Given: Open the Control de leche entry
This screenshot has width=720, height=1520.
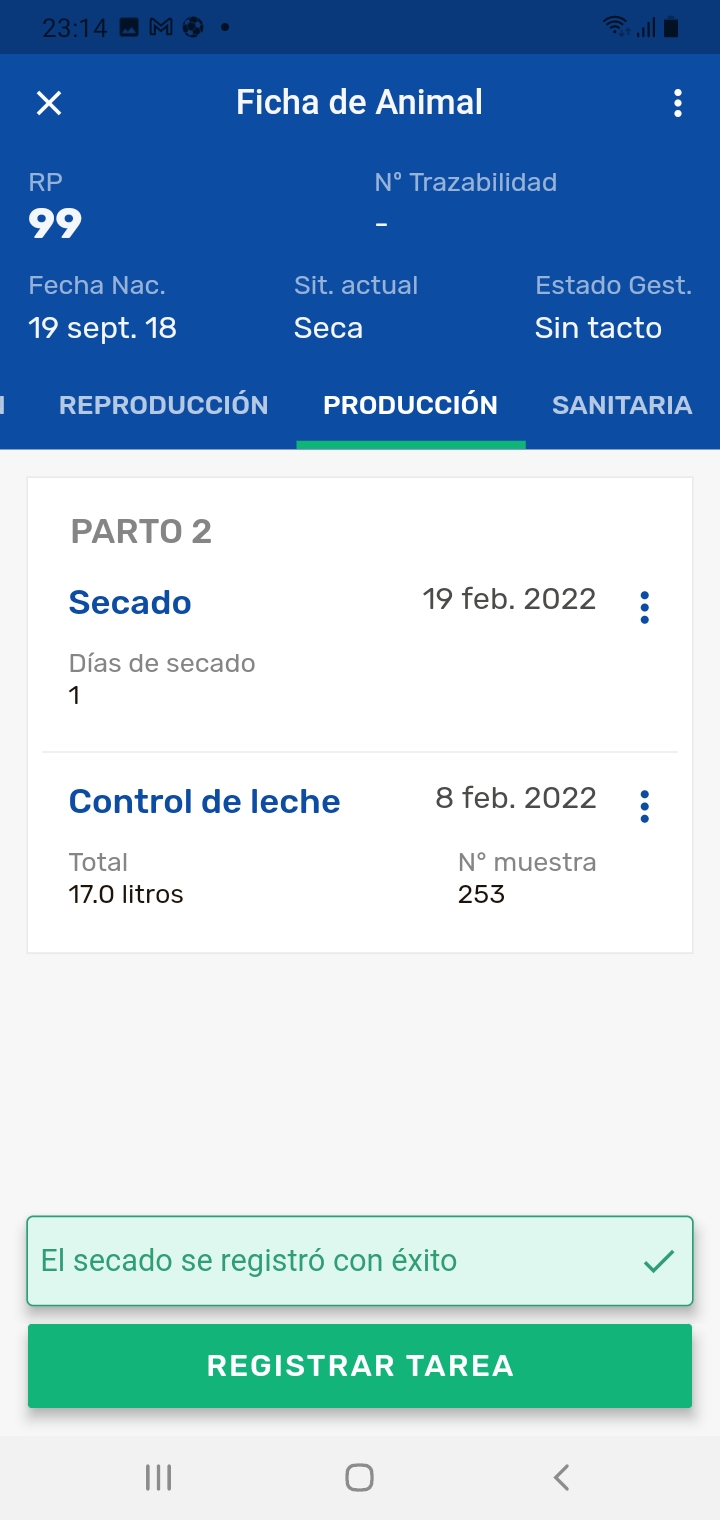Looking at the screenshot, I should coord(205,802).
